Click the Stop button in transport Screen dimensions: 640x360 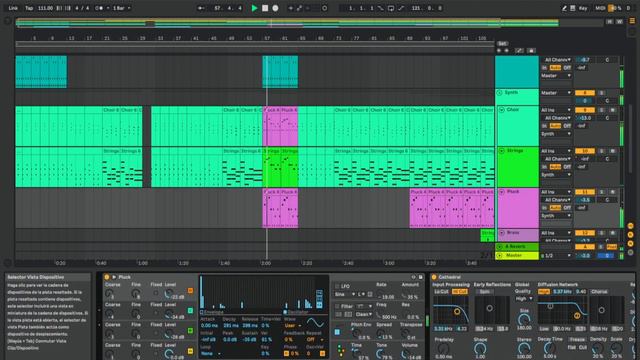click(x=265, y=8)
